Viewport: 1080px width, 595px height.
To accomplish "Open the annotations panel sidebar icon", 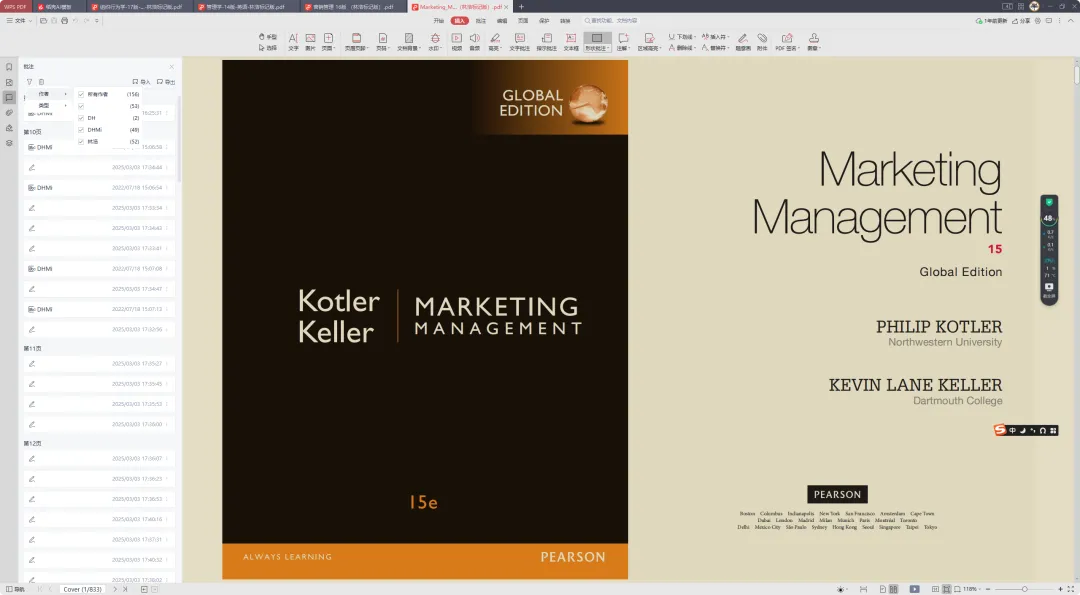I will (x=9, y=97).
